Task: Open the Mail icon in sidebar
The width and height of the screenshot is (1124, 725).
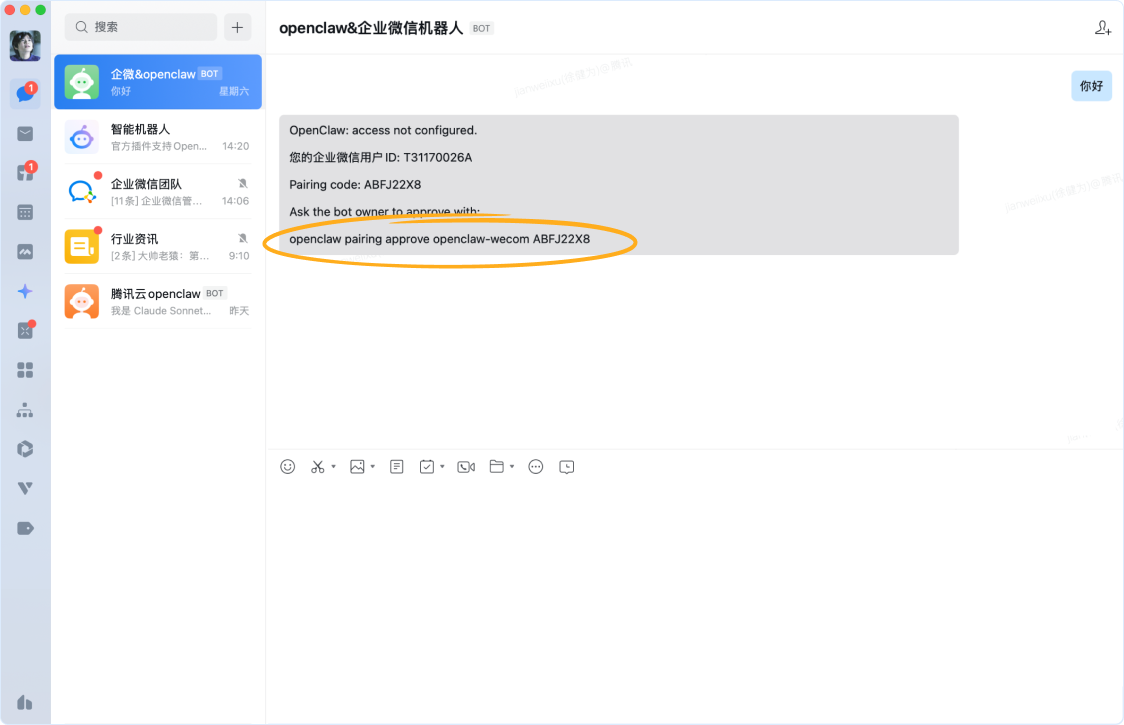Action: pos(25,134)
